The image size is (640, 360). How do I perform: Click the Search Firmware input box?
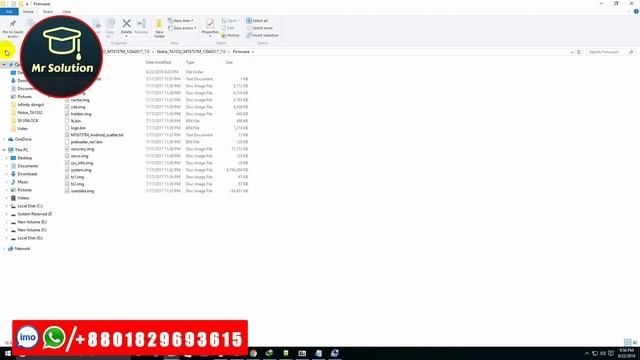coord(611,52)
